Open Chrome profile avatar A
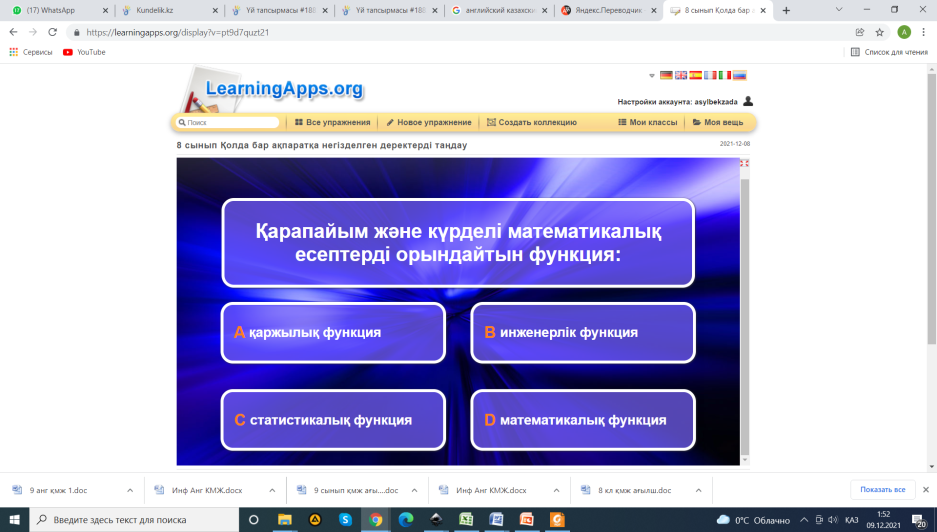The width and height of the screenshot is (937, 532). pos(904,32)
